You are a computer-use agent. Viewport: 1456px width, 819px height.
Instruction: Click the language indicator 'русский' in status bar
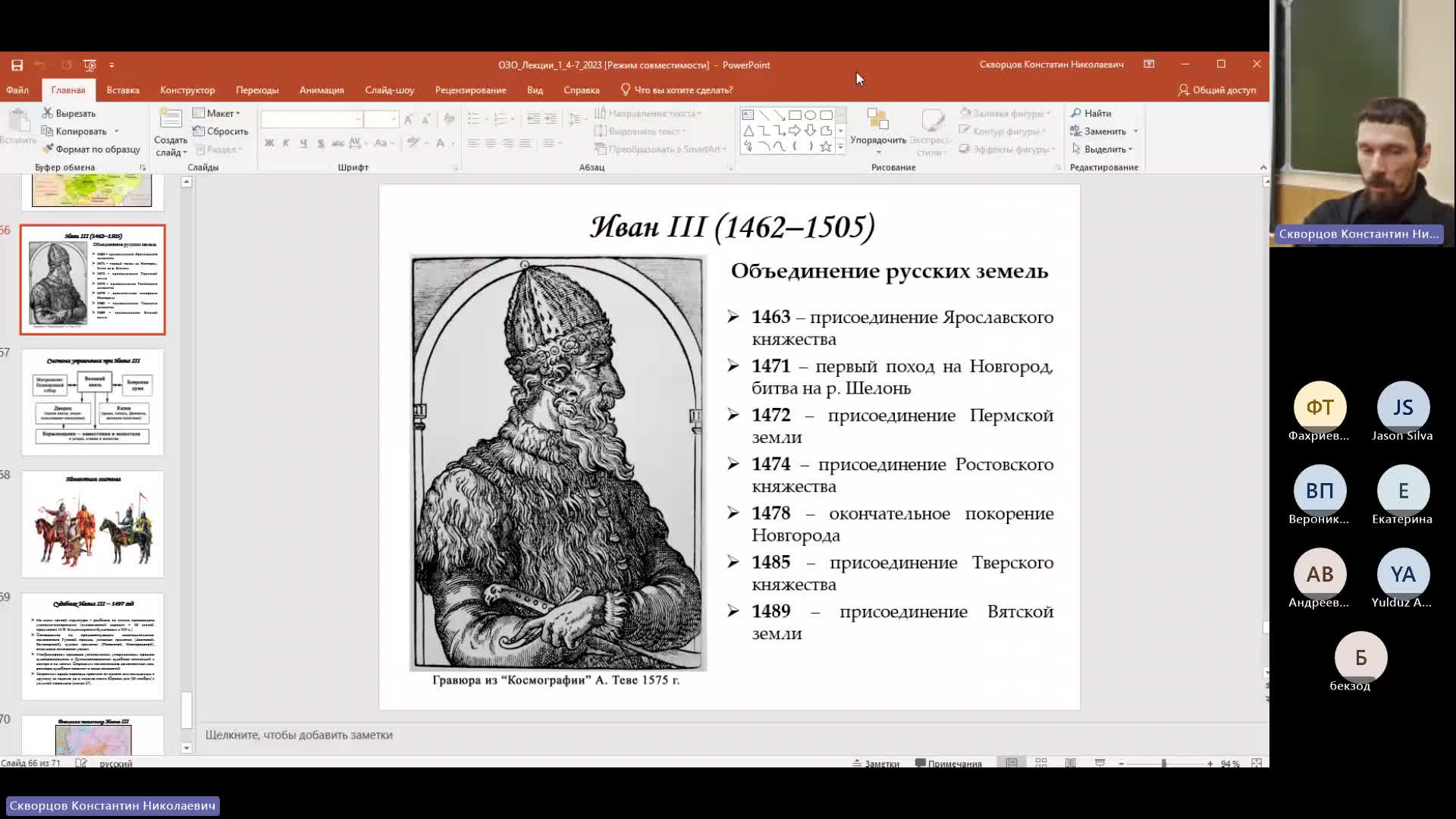coord(116,764)
